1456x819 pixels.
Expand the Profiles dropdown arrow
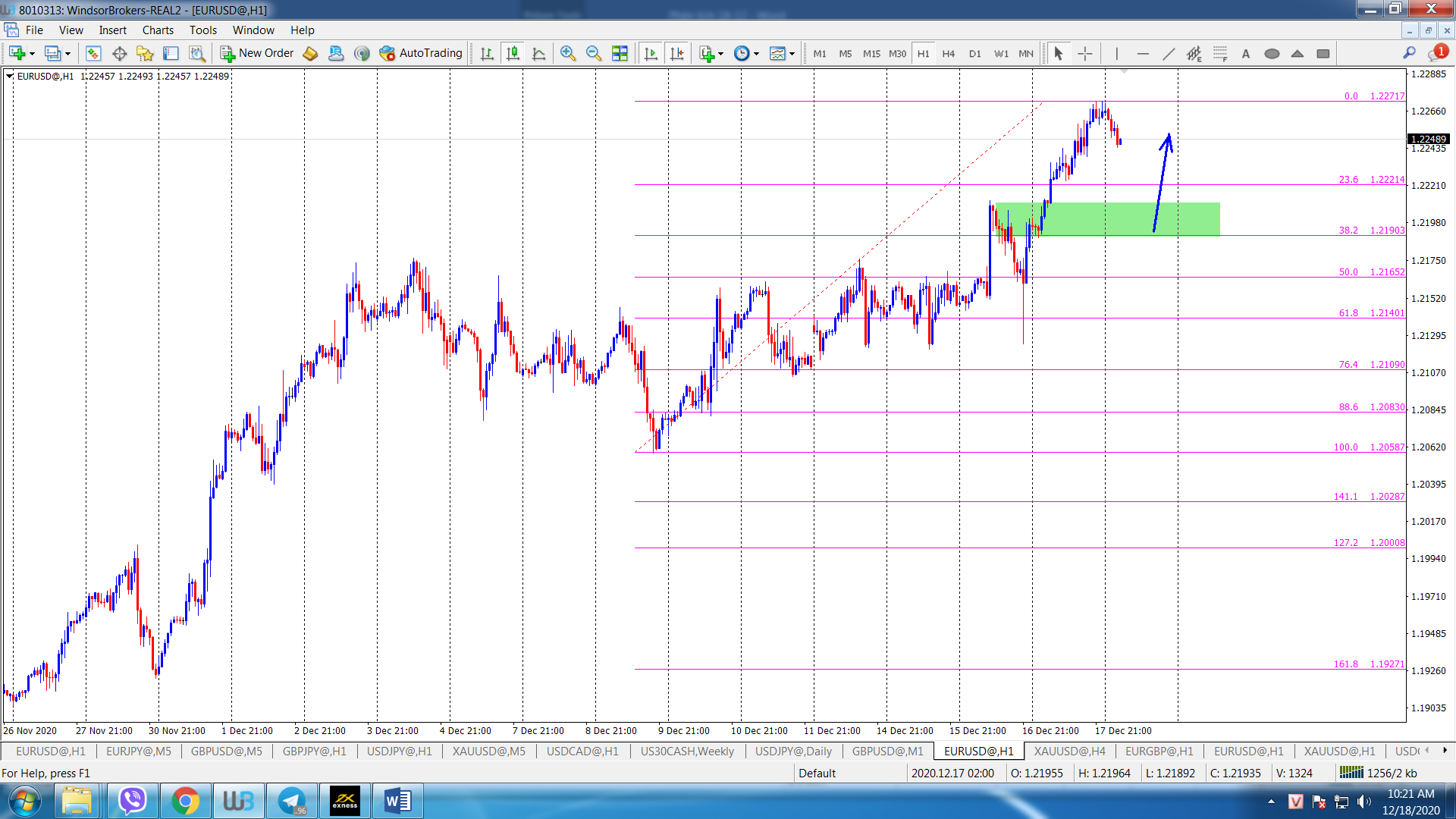pyautogui.click(x=67, y=54)
